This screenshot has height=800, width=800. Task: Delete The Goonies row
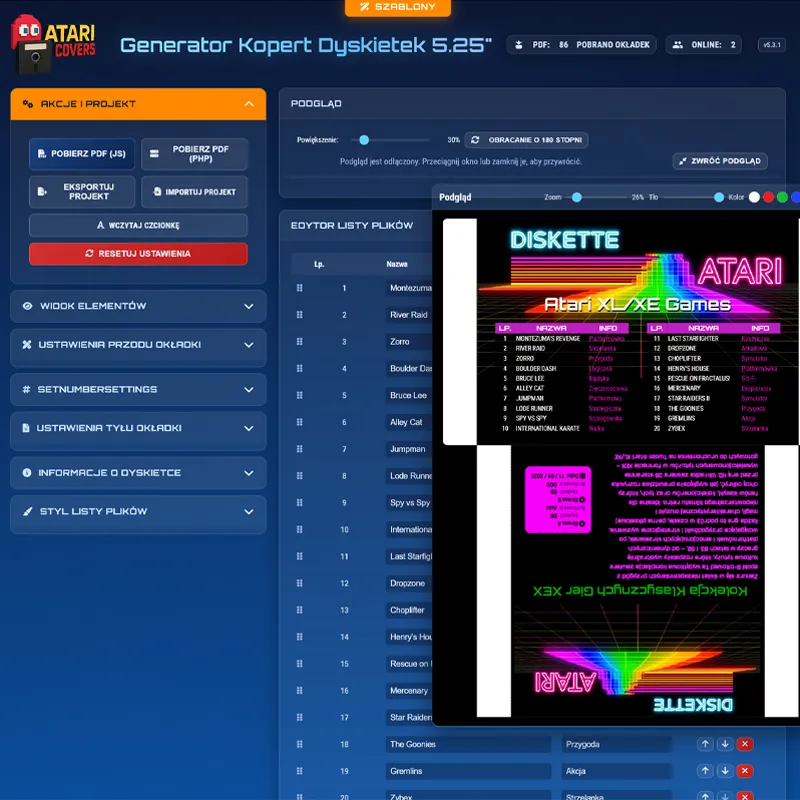point(745,744)
